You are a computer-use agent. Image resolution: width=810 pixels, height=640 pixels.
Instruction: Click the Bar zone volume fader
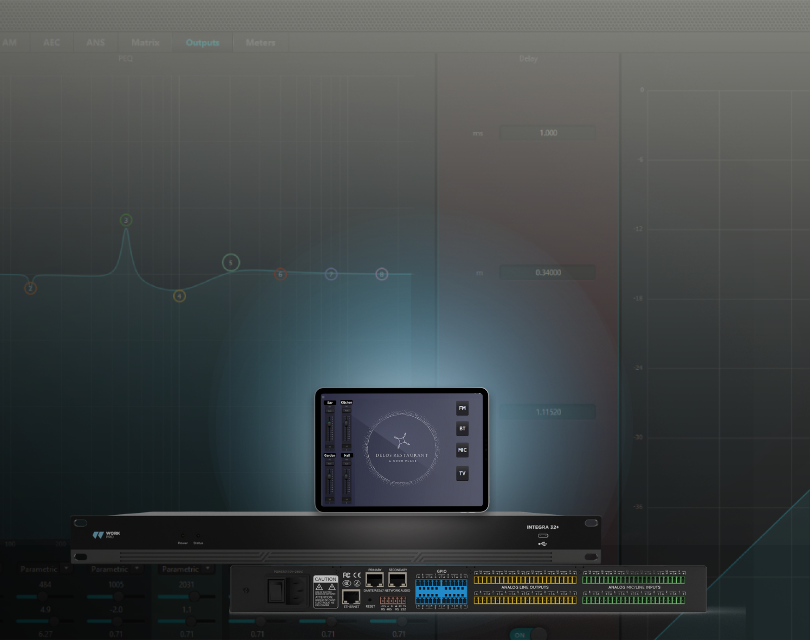330,426
